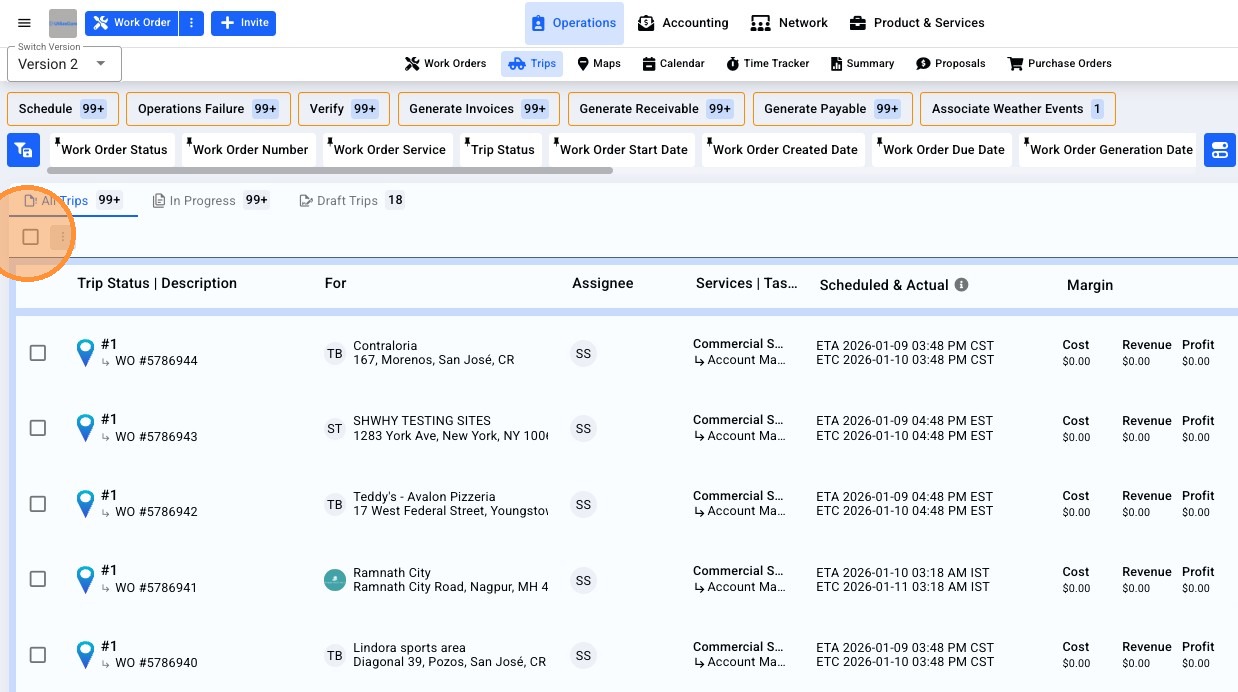Tick the checkbox for WO #5786942
This screenshot has height=692, width=1238.
(x=38, y=504)
